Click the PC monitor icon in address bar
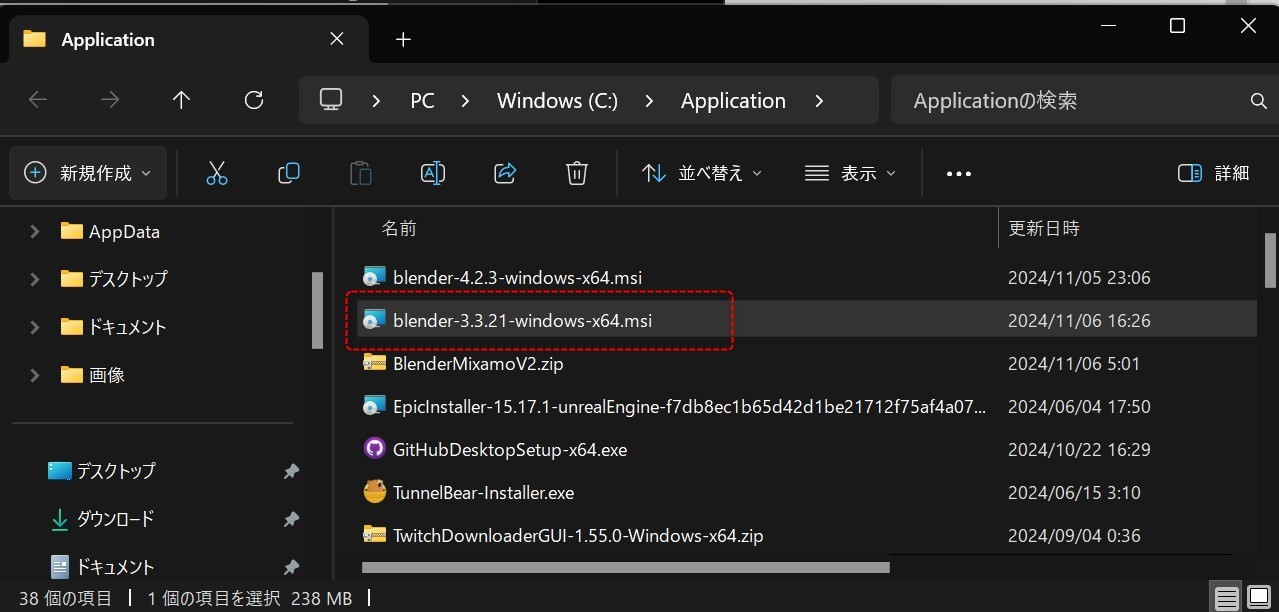The image size is (1279, 612). 331,100
